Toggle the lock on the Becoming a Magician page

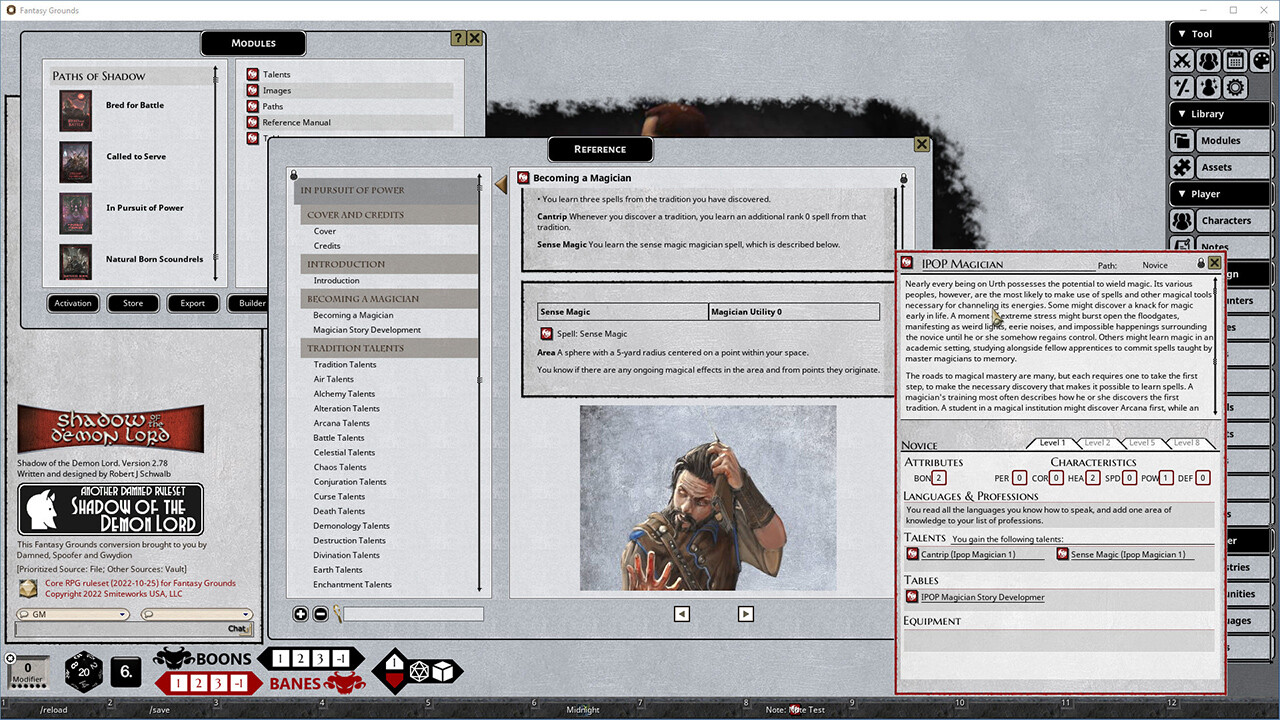click(x=903, y=177)
